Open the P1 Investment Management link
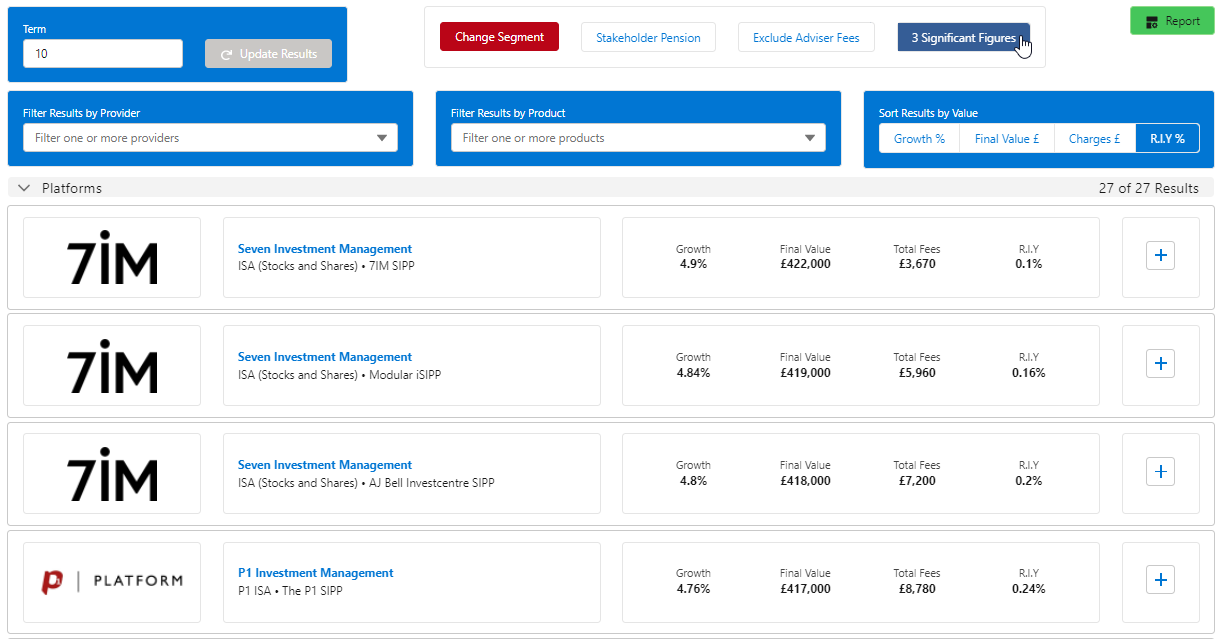Image resolution: width=1221 pixels, height=639 pixels. coord(316,573)
